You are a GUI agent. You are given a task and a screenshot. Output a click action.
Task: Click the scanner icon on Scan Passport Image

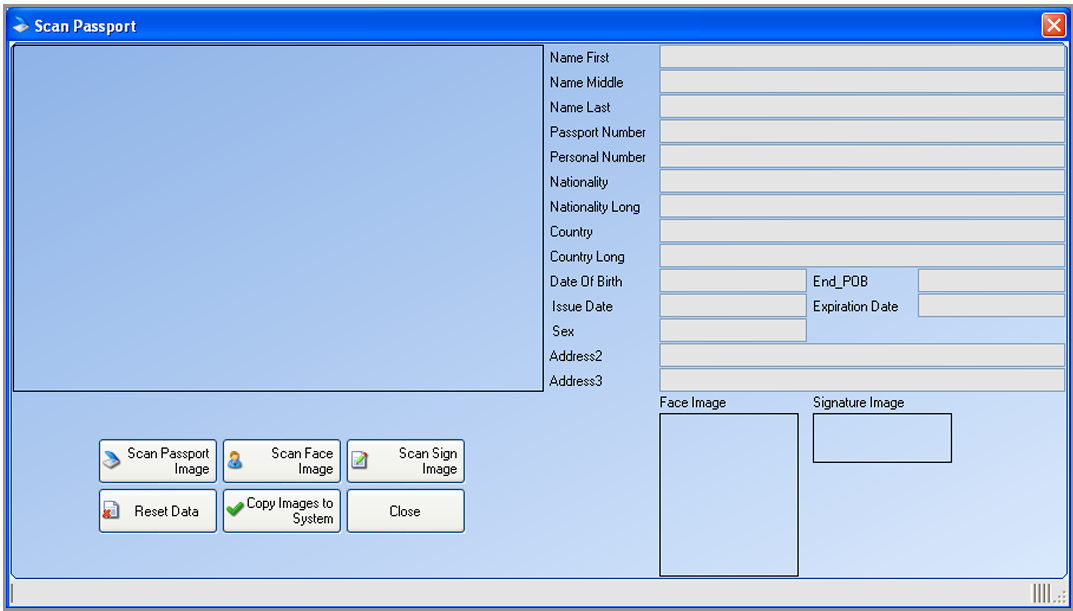[111, 461]
